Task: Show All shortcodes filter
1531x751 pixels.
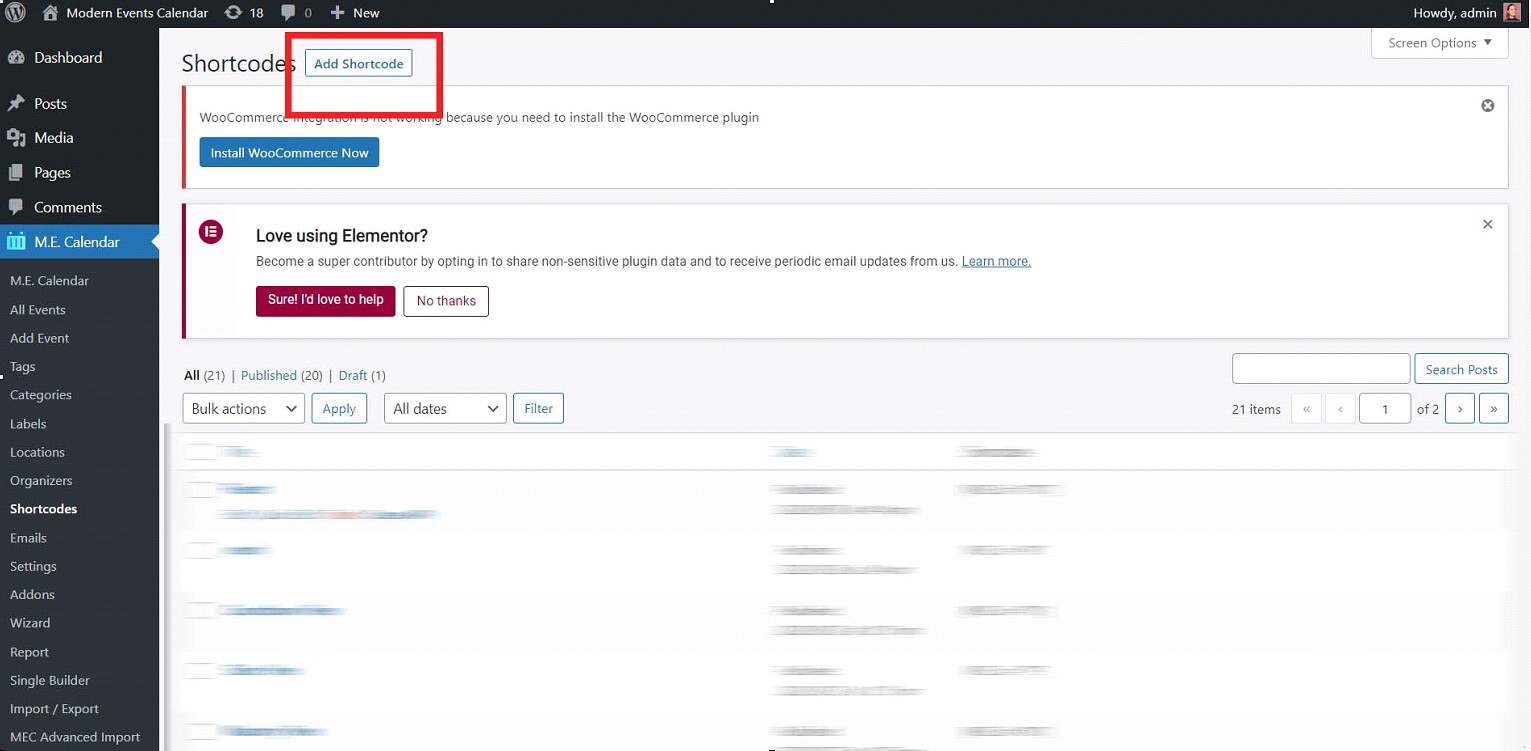Action: [x=192, y=376]
